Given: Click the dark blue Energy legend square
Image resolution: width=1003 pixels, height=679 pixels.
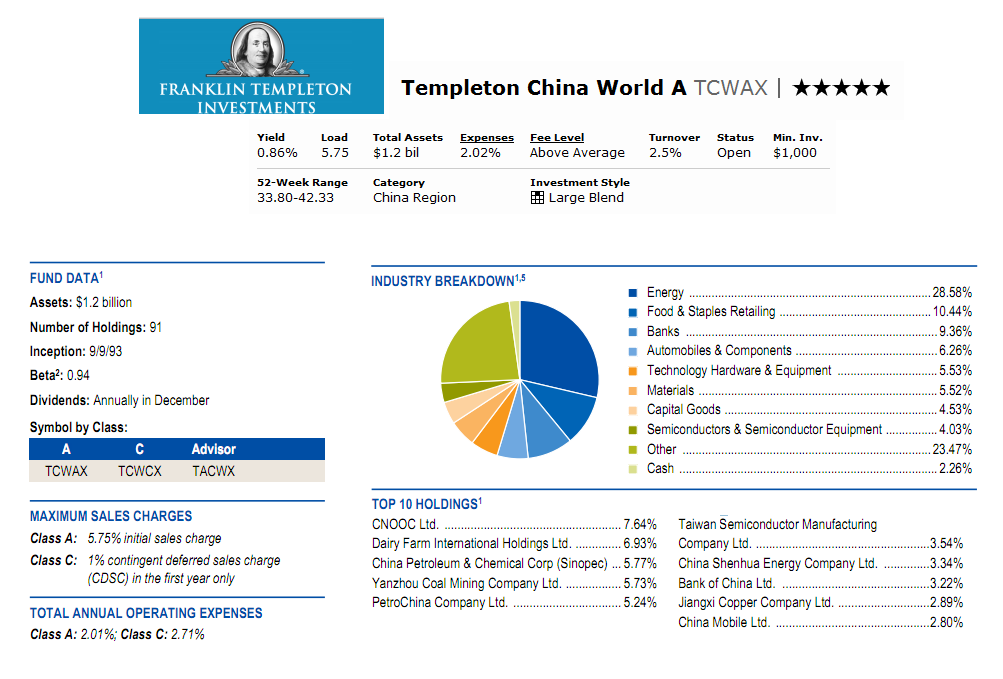Looking at the screenshot, I should (x=630, y=292).
